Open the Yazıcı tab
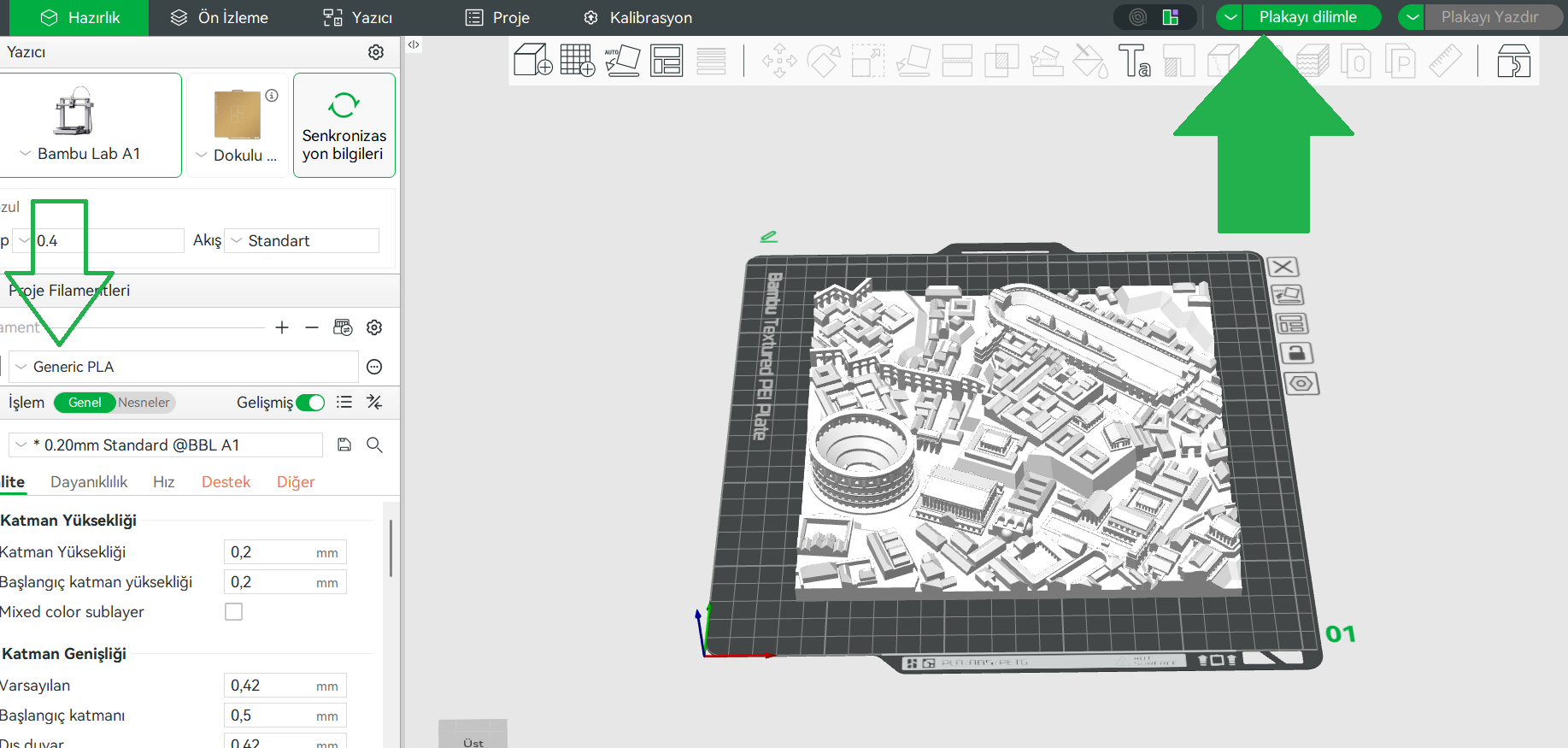 click(x=357, y=18)
